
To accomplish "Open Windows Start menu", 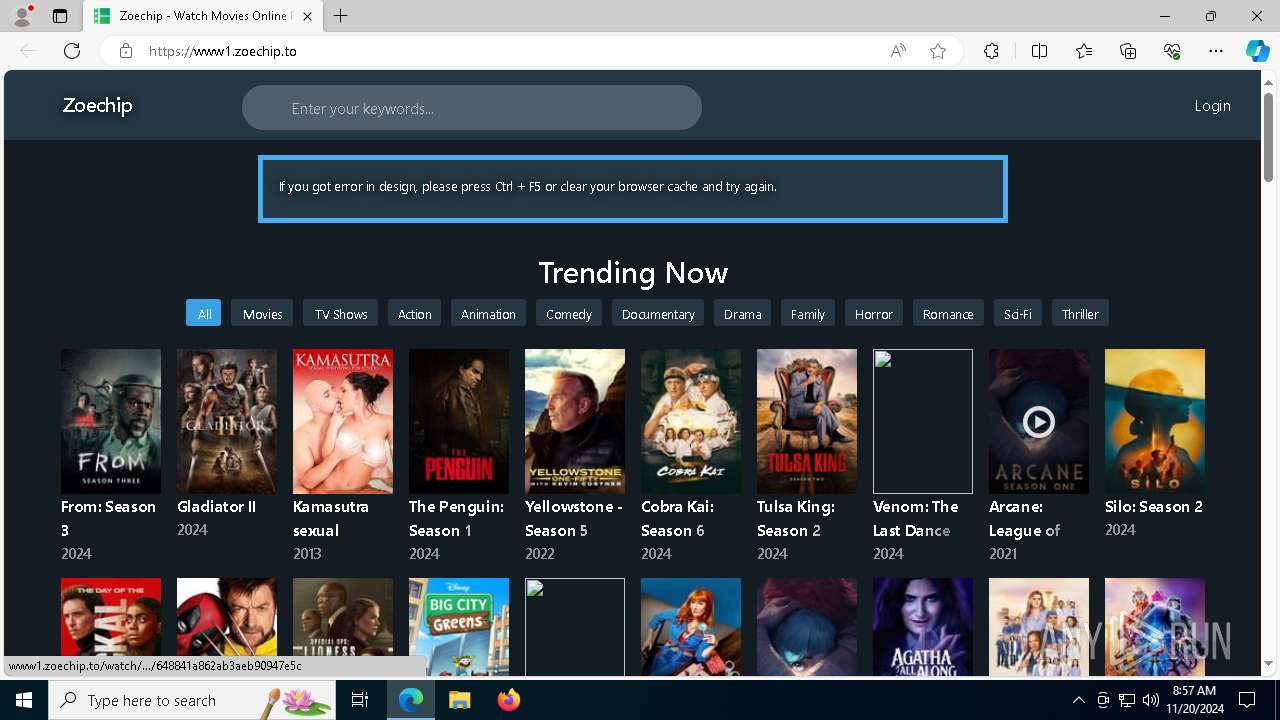I will point(24,700).
